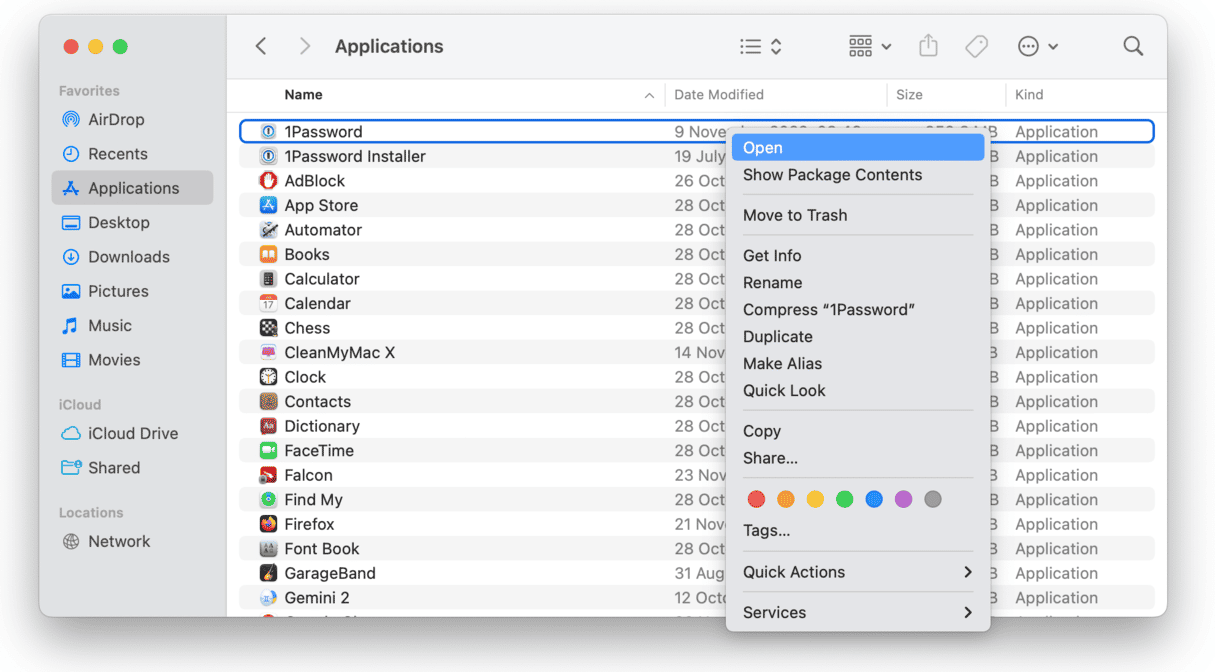Click the GarageBand guitar icon
1215x672 pixels.
tap(268, 573)
